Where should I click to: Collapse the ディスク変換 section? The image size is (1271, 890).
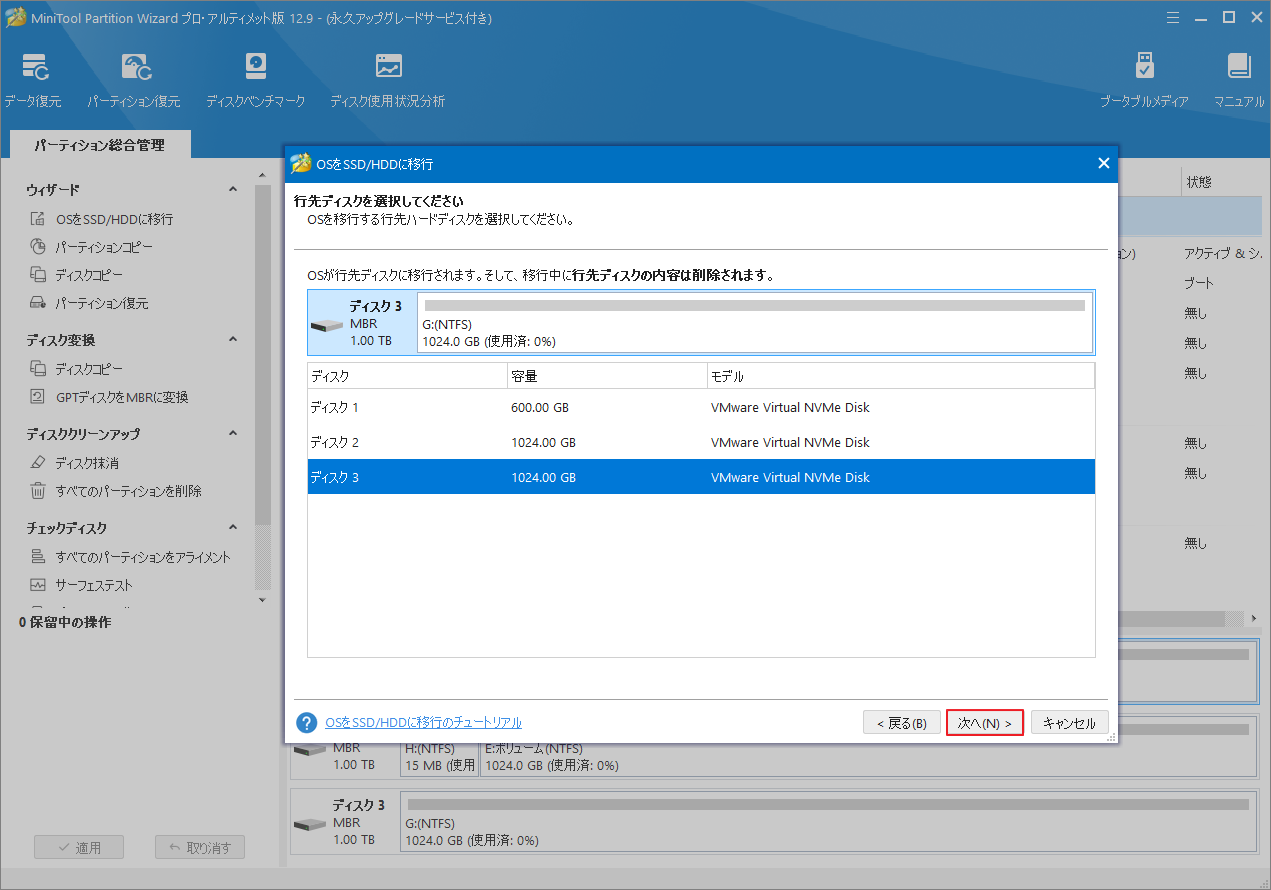[x=233, y=339]
